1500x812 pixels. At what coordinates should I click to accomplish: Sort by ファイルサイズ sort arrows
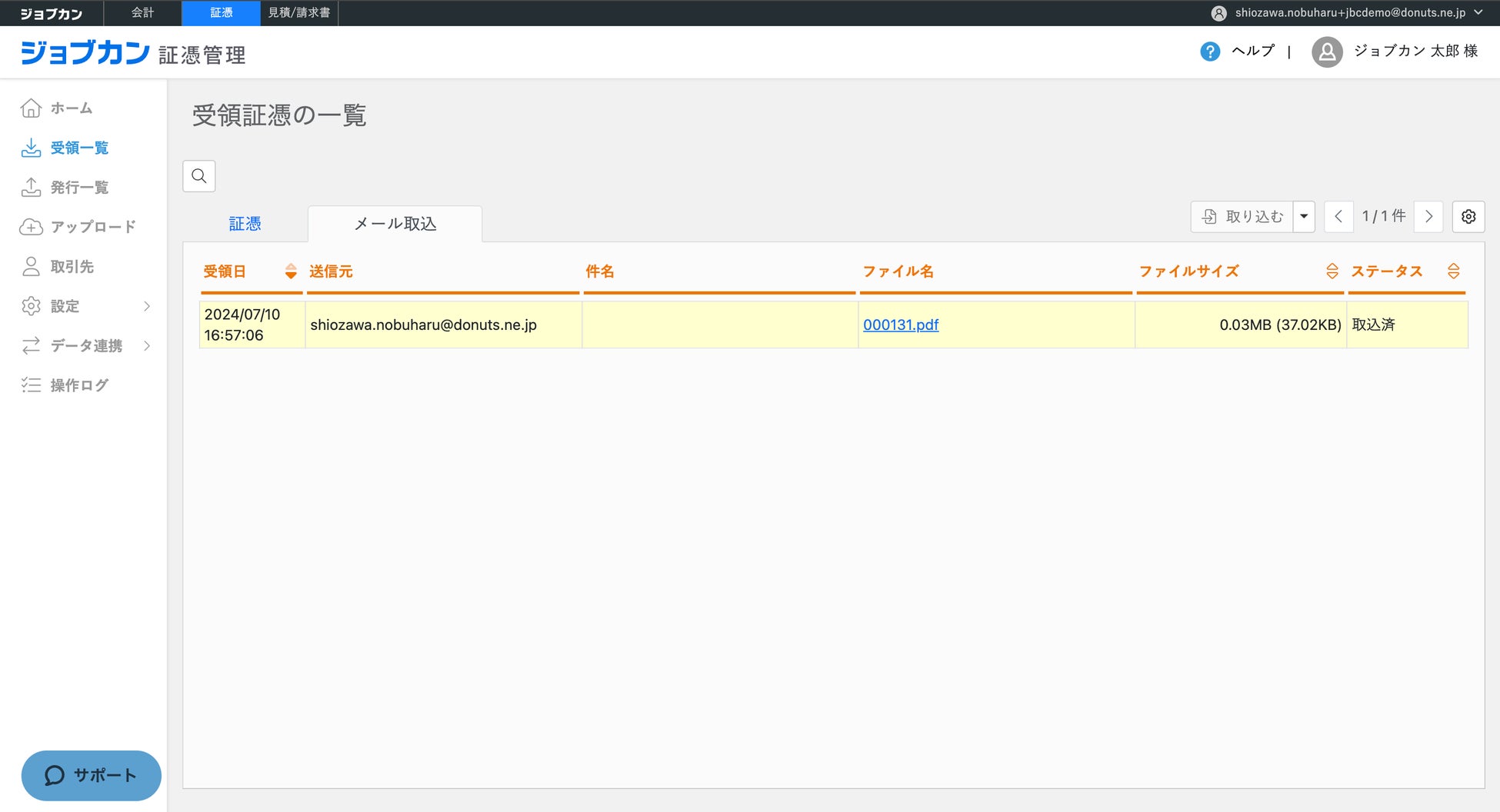pyautogui.click(x=1332, y=271)
